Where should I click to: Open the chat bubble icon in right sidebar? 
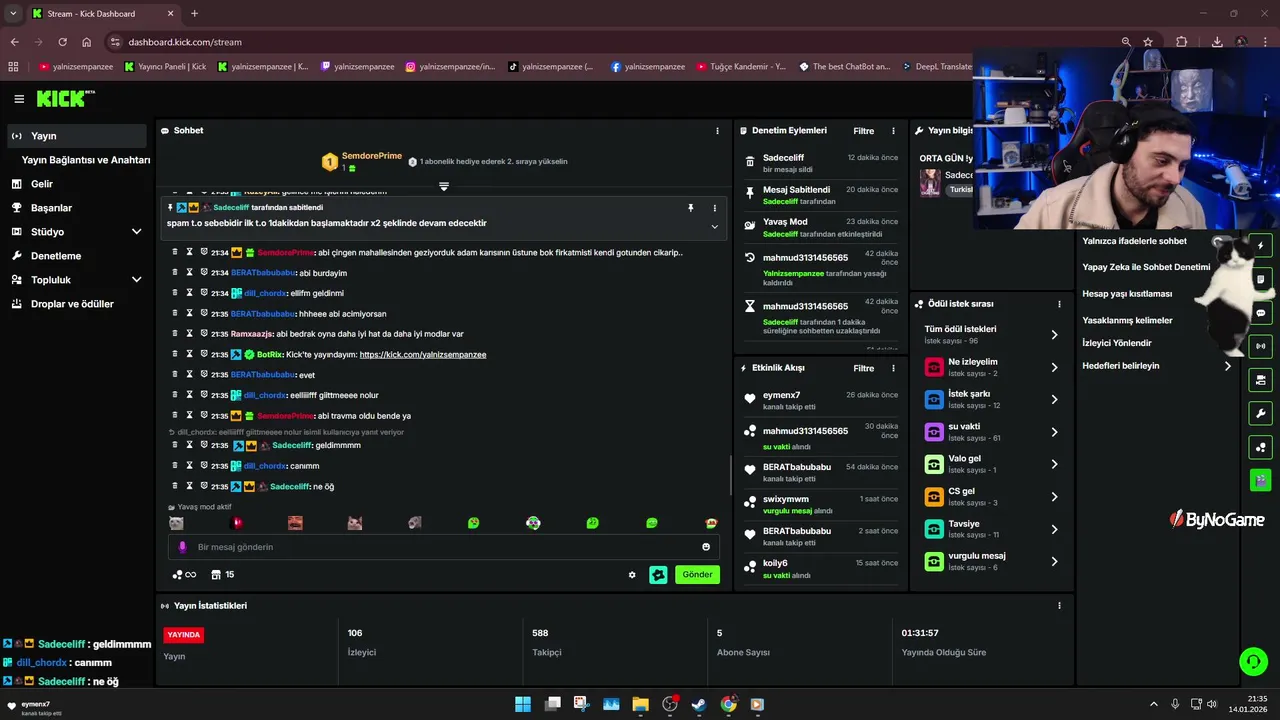pos(1260,313)
